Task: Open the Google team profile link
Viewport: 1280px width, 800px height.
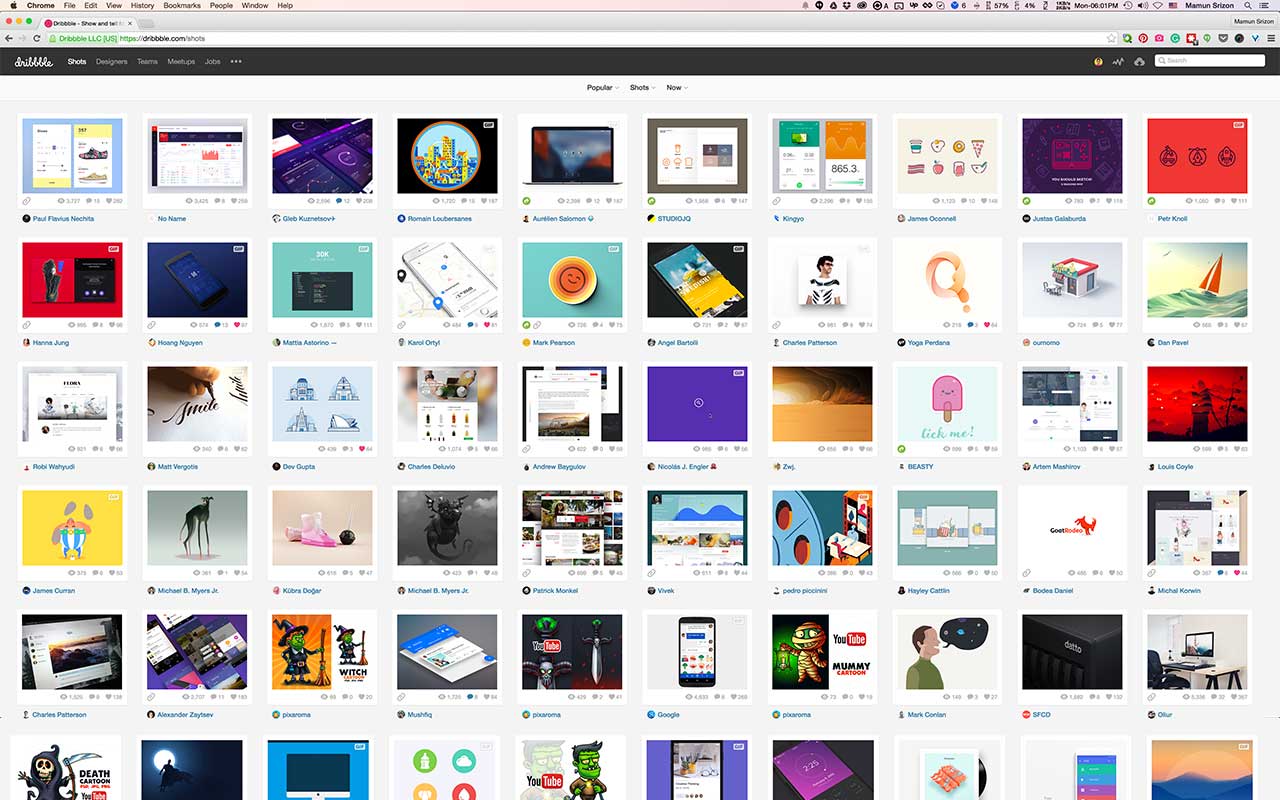Action: pyautogui.click(x=668, y=714)
